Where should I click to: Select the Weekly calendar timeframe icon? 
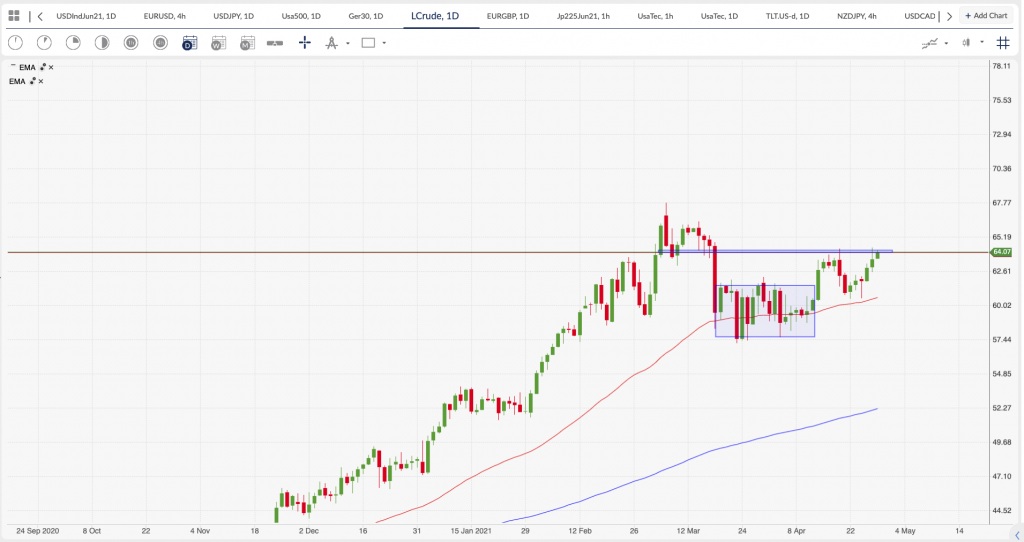point(218,43)
